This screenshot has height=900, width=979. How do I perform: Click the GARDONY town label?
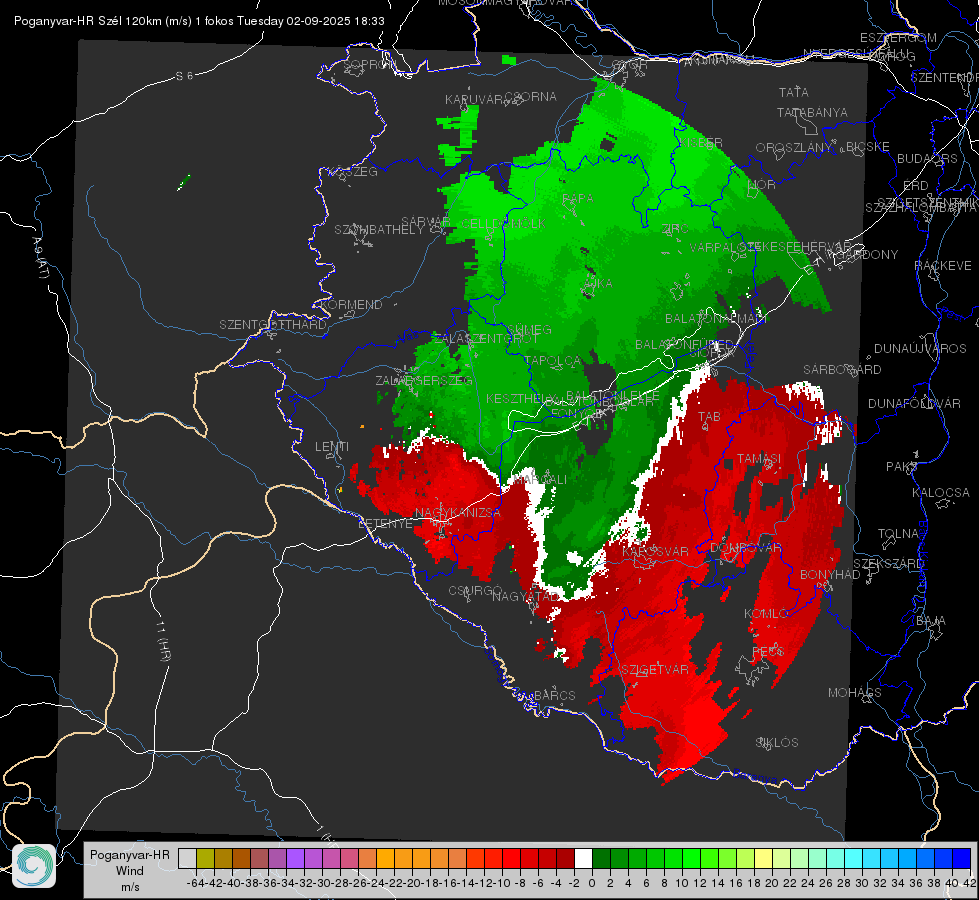(x=870, y=255)
